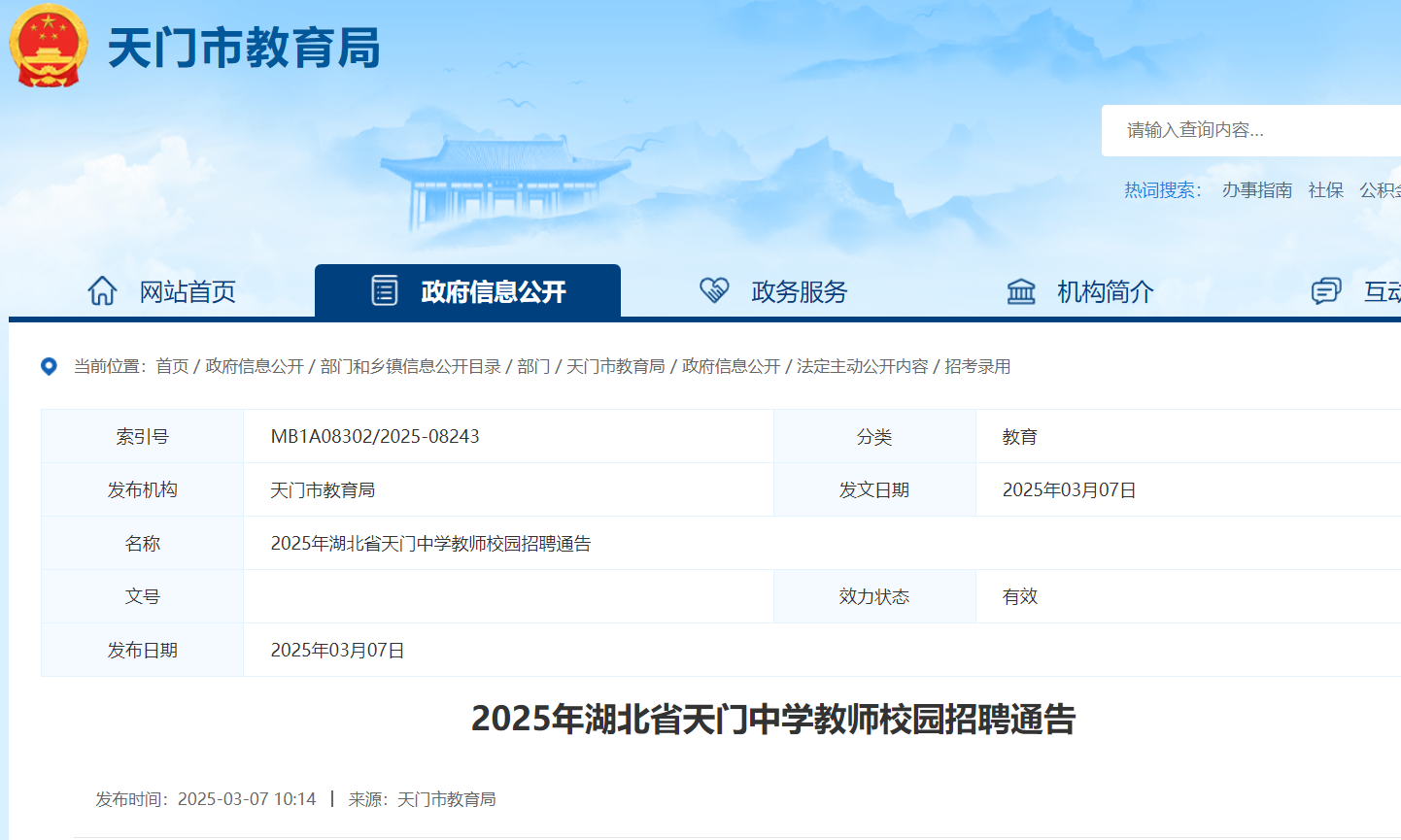This screenshot has width=1401, height=840.
Task: Click the 天门市教育局 site title
Action: coord(244,48)
